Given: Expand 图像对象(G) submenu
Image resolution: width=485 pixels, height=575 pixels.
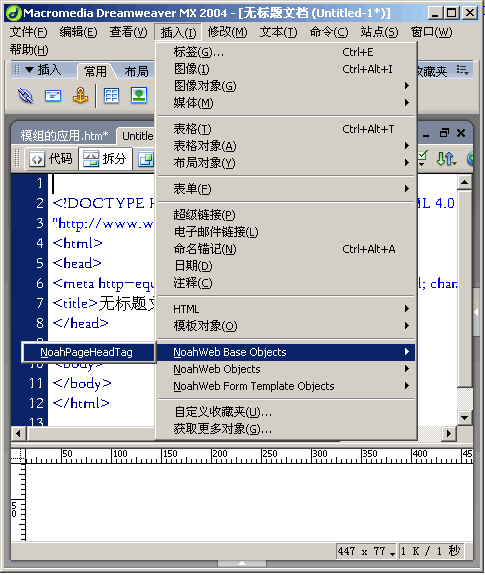Looking at the screenshot, I should point(287,86).
